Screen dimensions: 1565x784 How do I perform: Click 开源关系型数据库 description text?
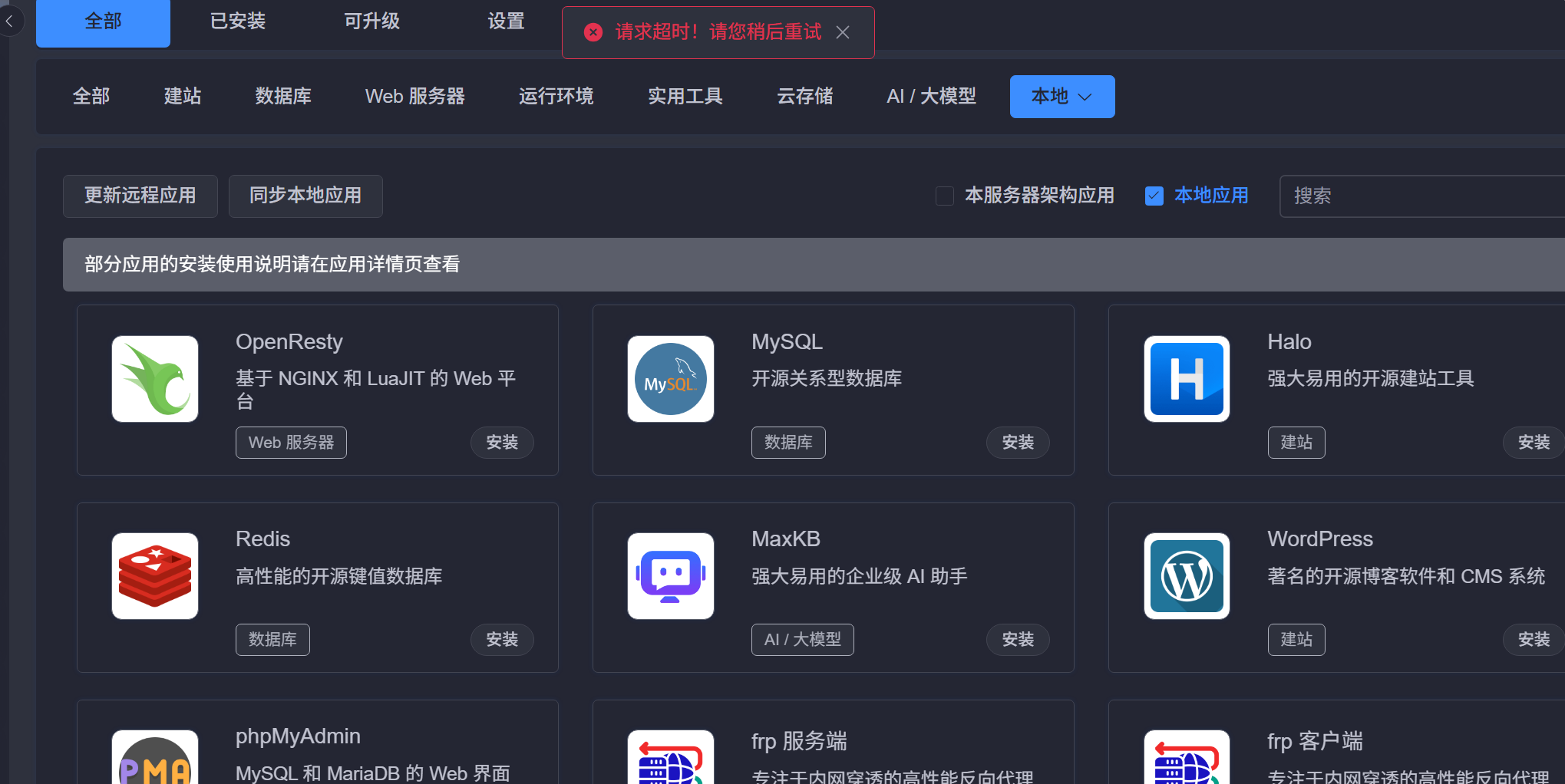[827, 379]
